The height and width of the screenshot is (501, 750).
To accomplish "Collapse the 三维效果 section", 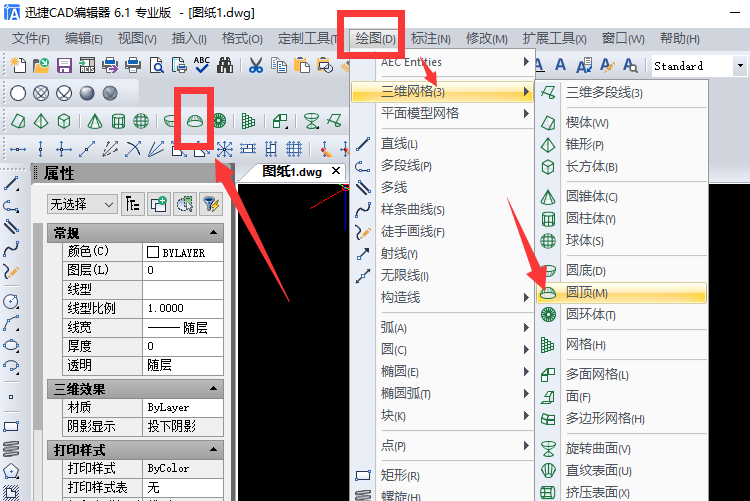I will point(213,389).
